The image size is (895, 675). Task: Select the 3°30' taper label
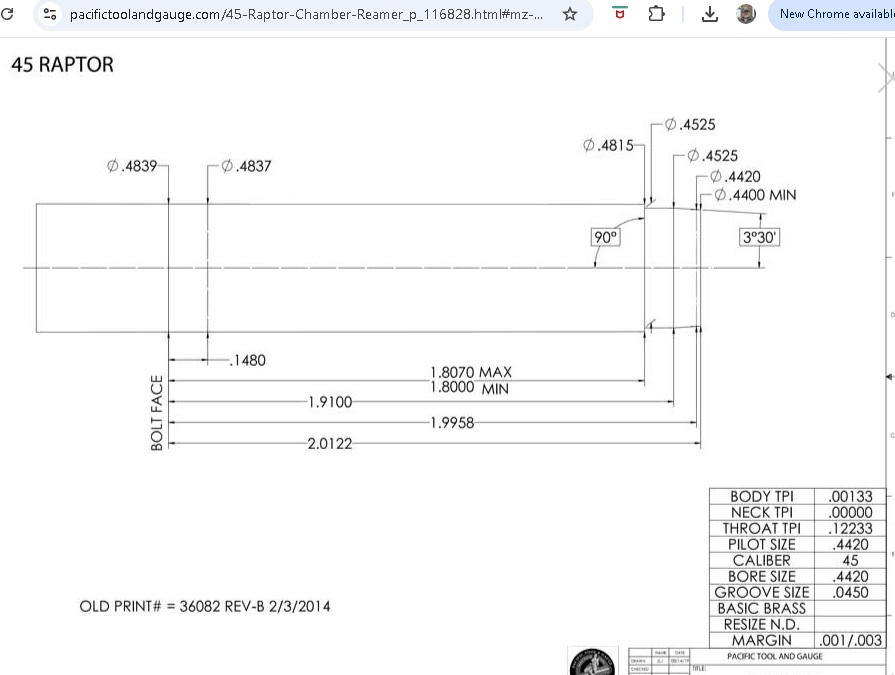coord(758,237)
